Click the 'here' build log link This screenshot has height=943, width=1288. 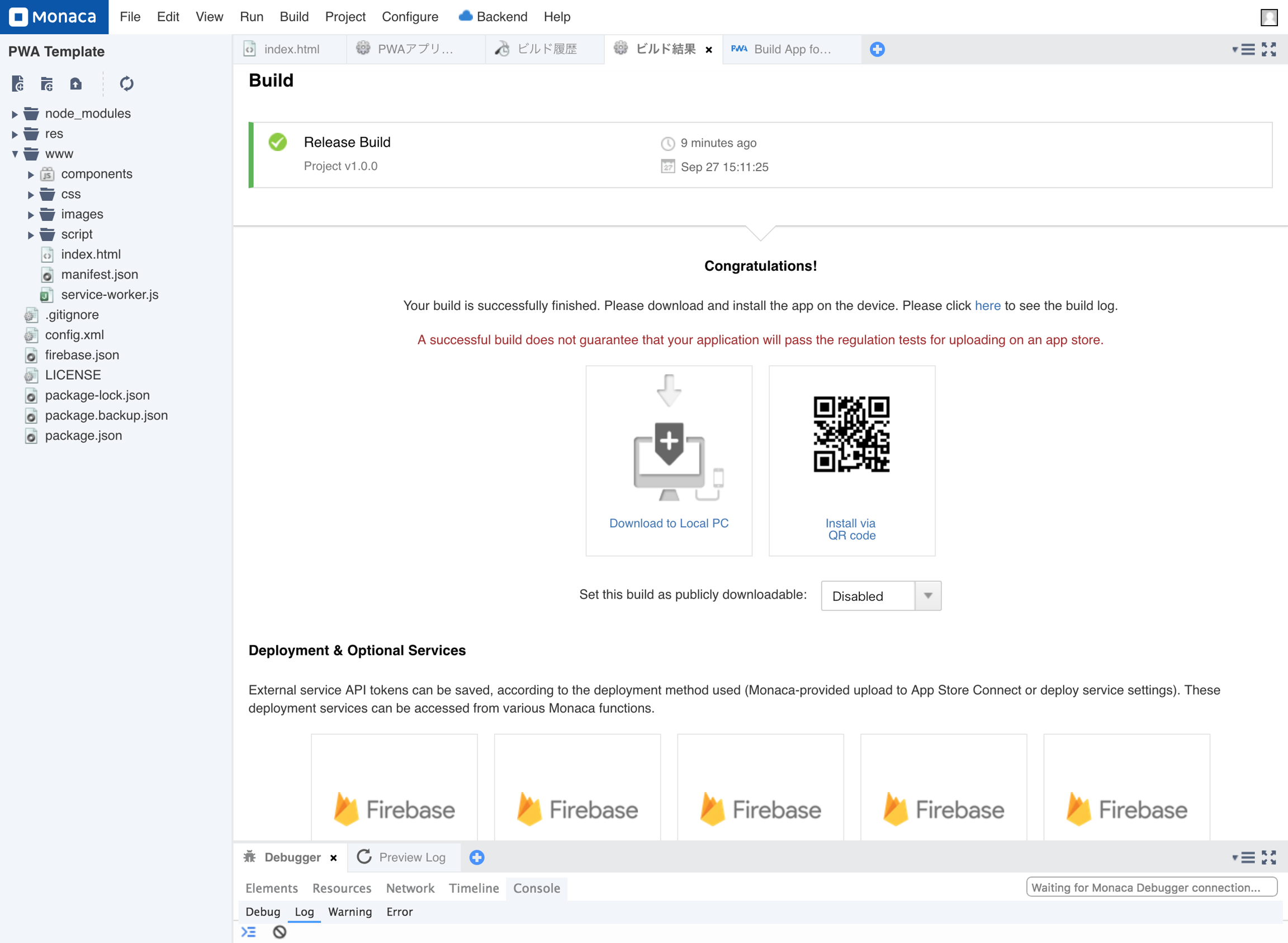click(x=987, y=305)
